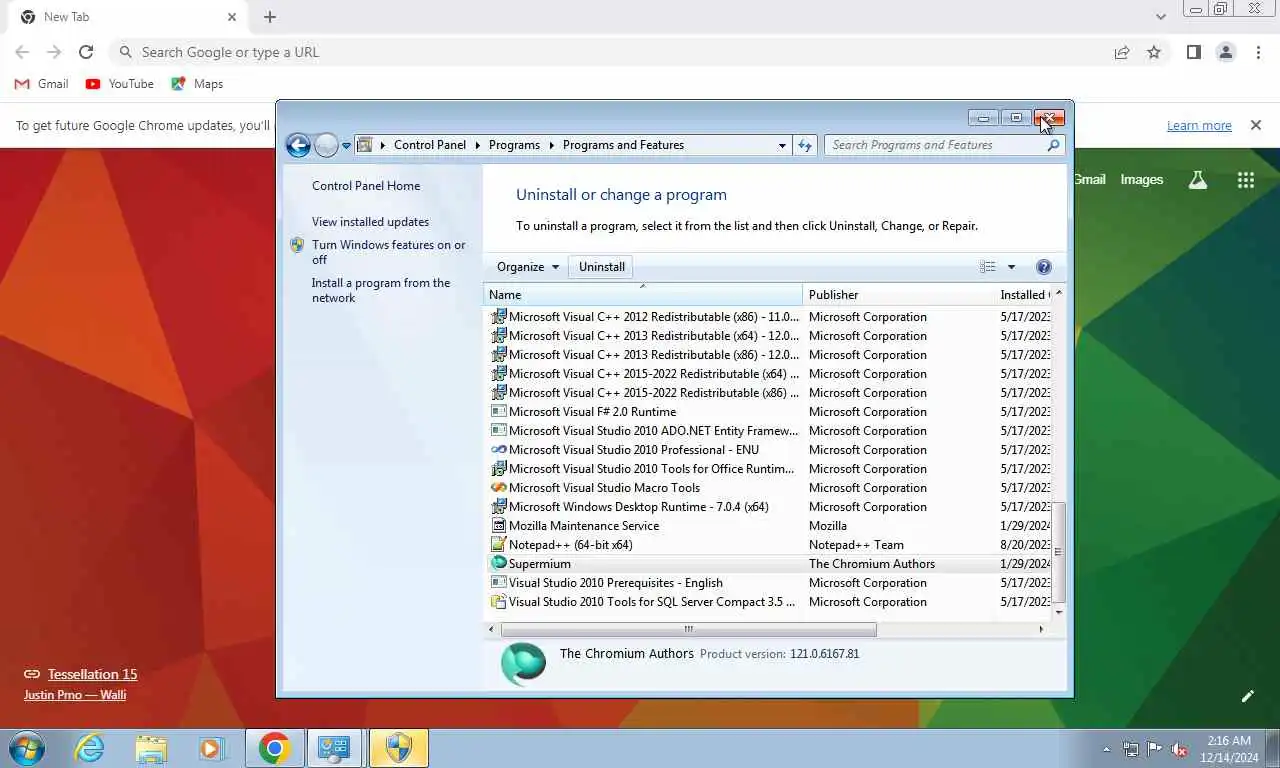Click the refresh button beside address path
Image resolution: width=1280 pixels, height=768 pixels.
[805, 146]
